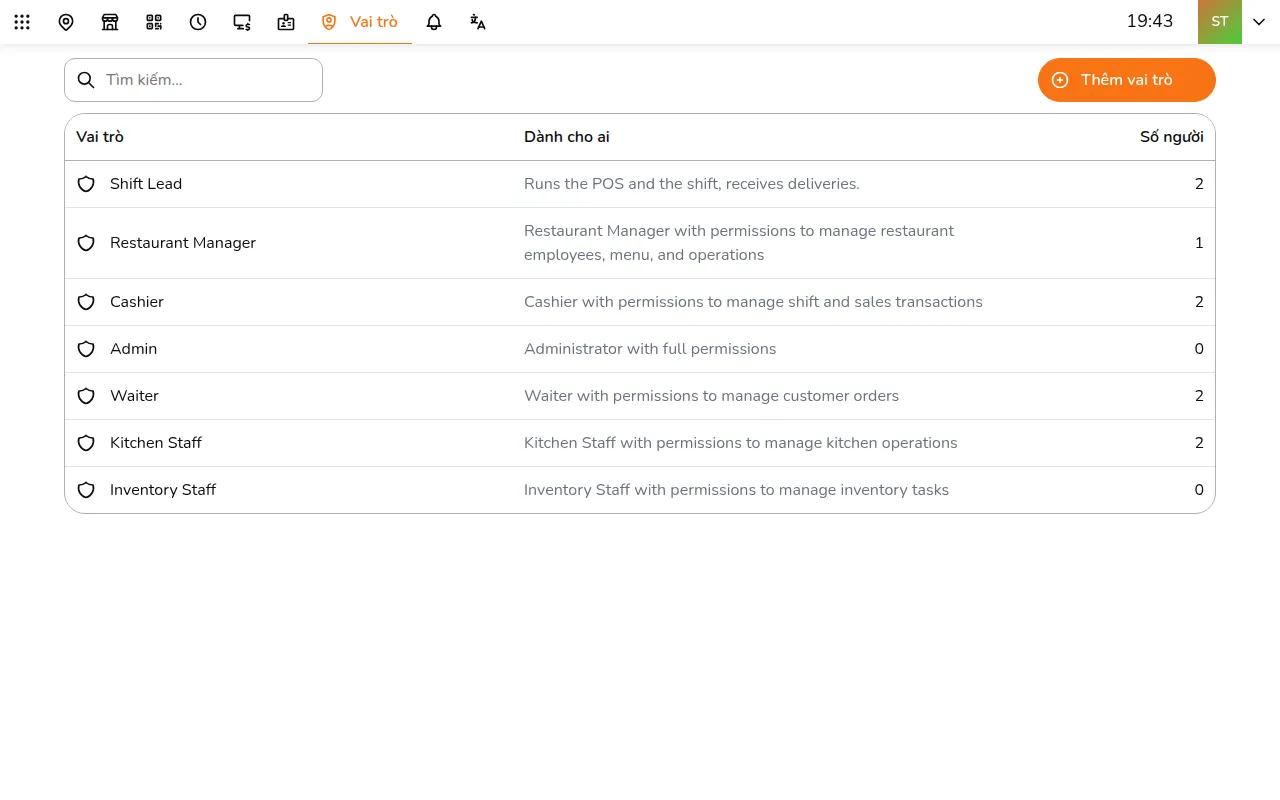This screenshot has width=1280, height=800.
Task: Click the Thêm vai trò button
Action: 1127,80
